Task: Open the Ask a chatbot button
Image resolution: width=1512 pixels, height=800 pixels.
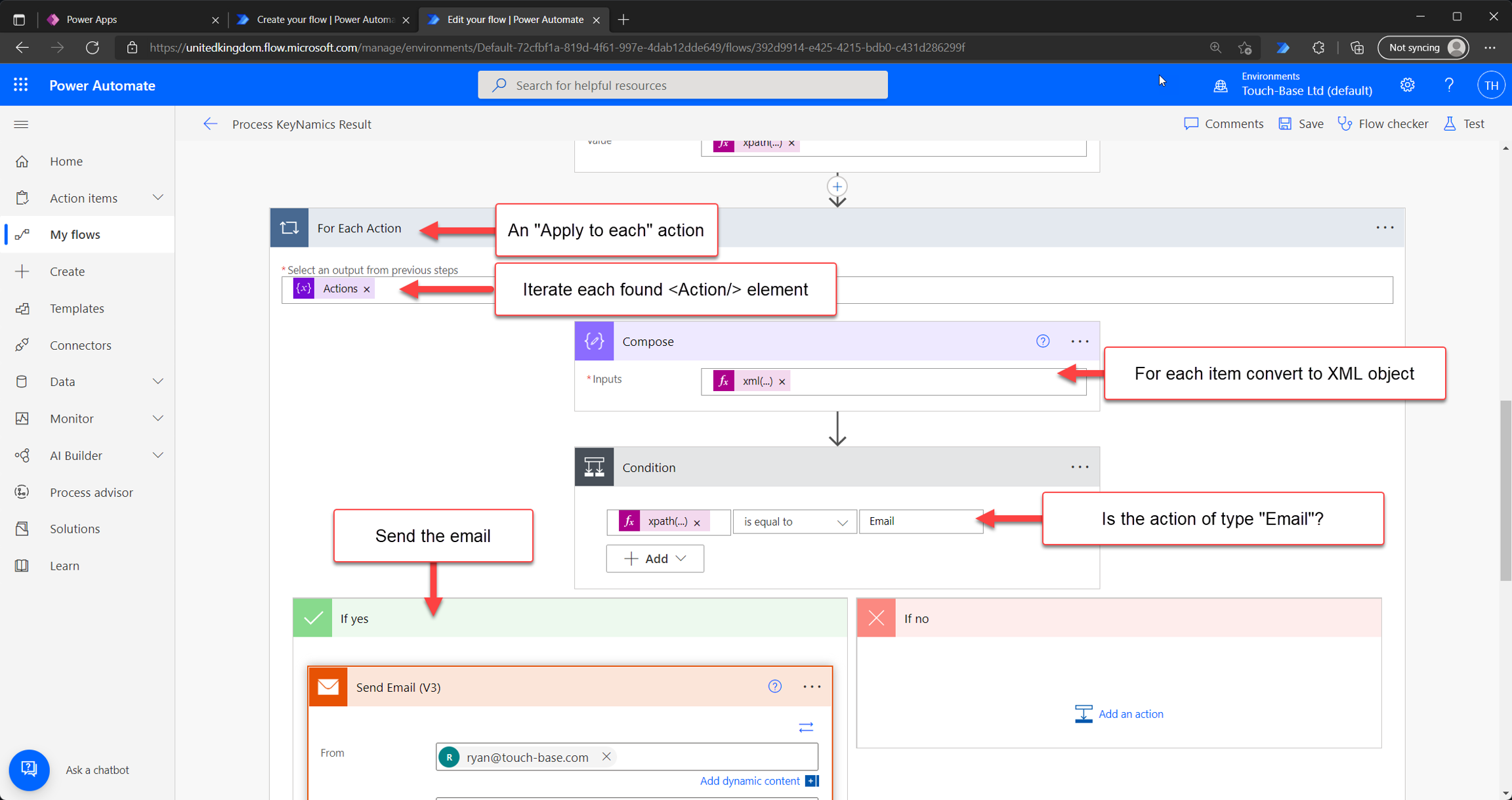Action: pyautogui.click(x=29, y=769)
